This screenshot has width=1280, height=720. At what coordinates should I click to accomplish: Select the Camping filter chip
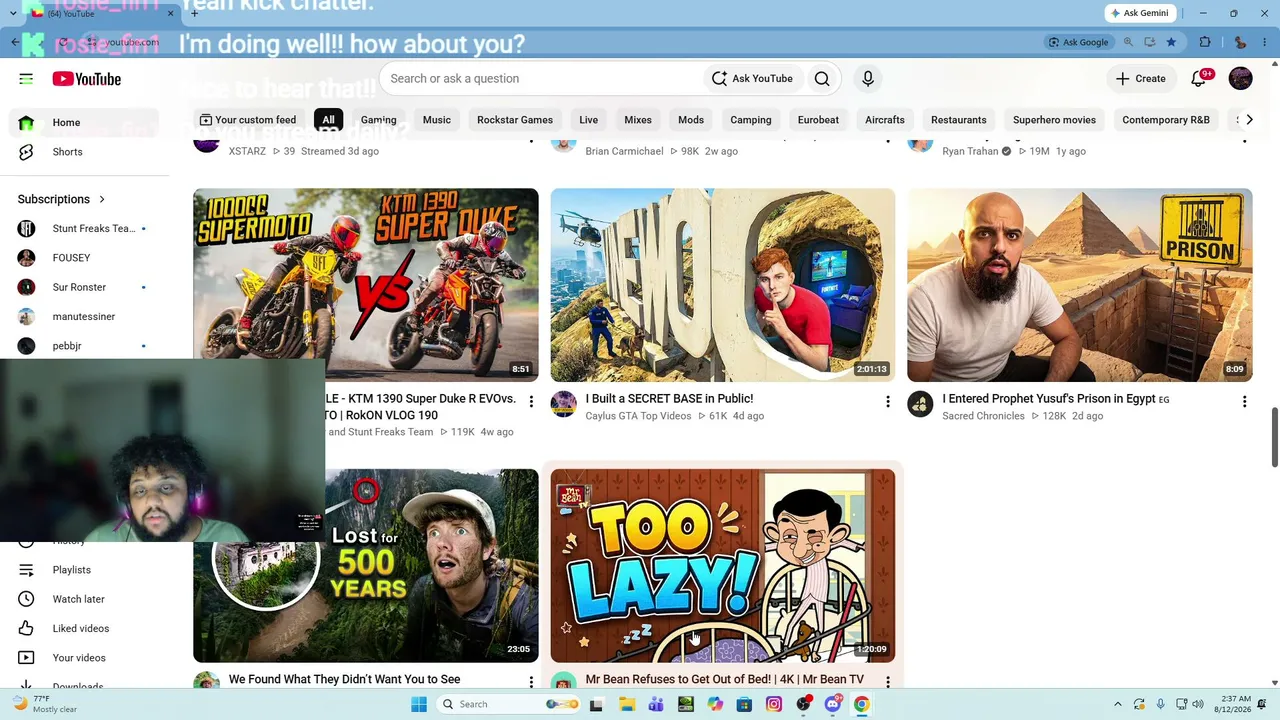(x=751, y=120)
